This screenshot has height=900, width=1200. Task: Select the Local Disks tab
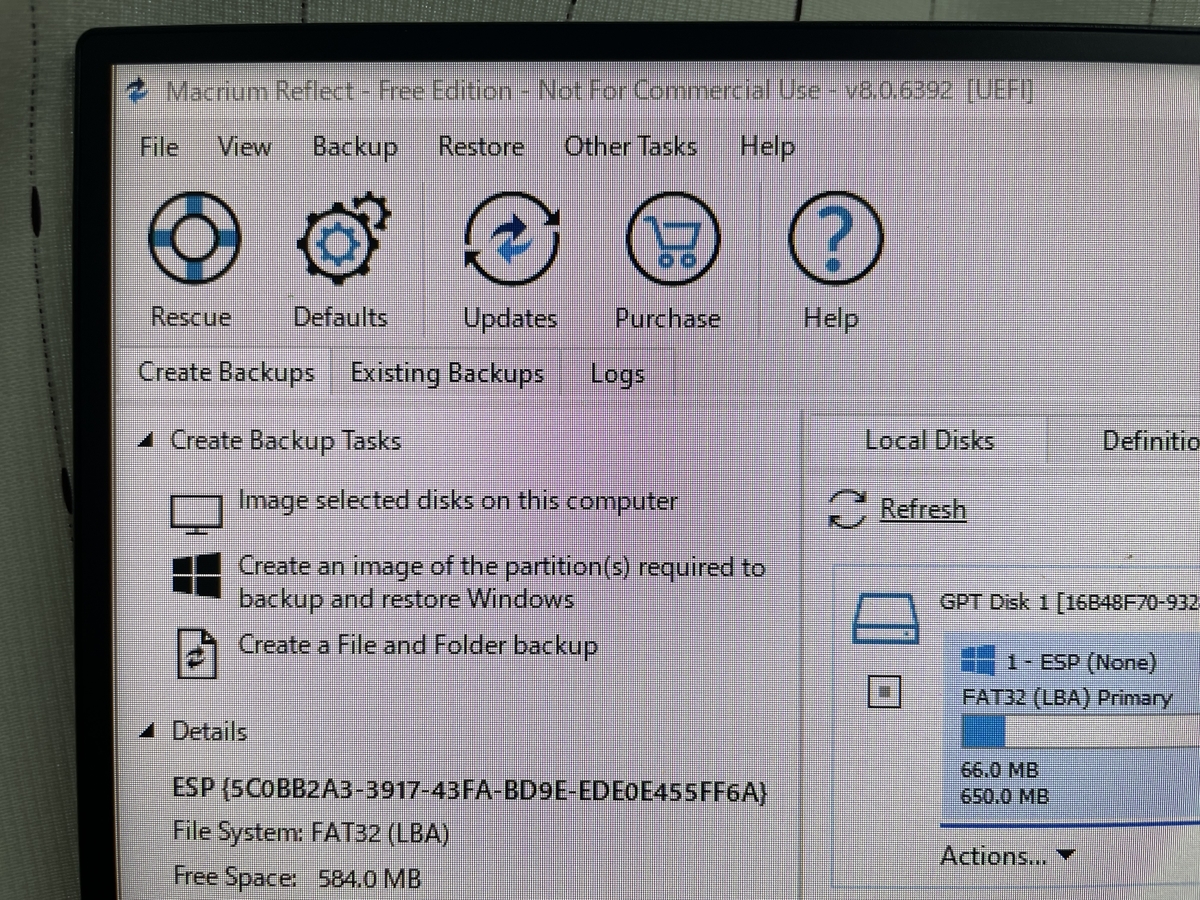pyautogui.click(x=929, y=441)
